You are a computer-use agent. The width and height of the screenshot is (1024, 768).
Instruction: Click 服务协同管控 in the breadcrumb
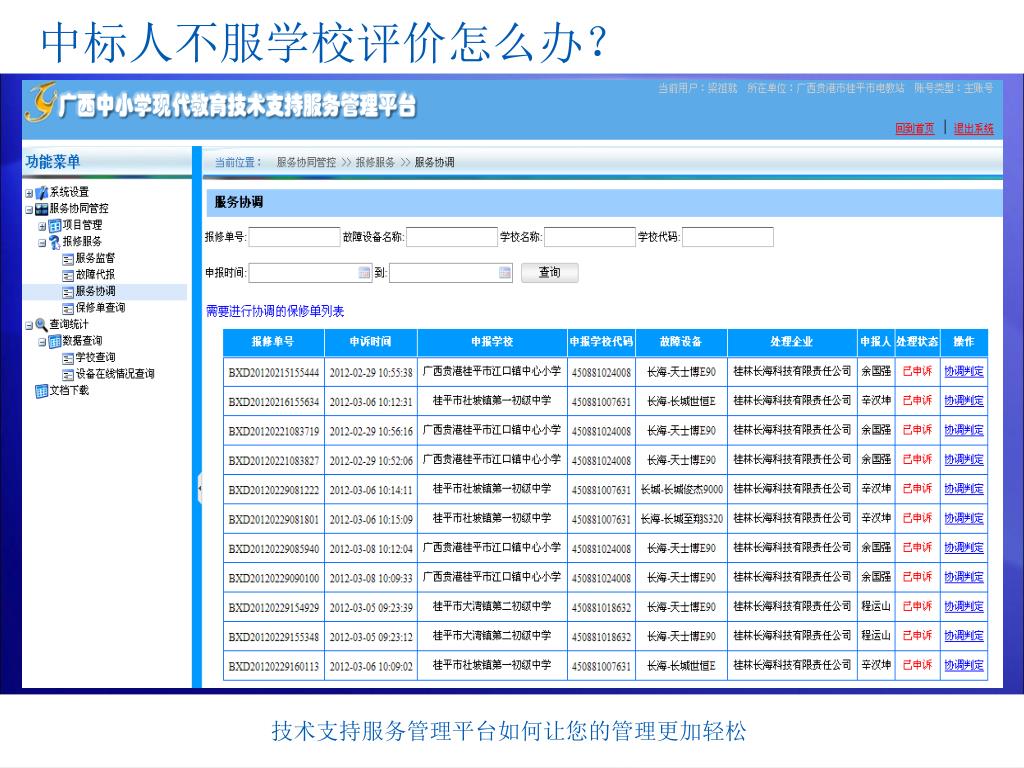(306, 162)
